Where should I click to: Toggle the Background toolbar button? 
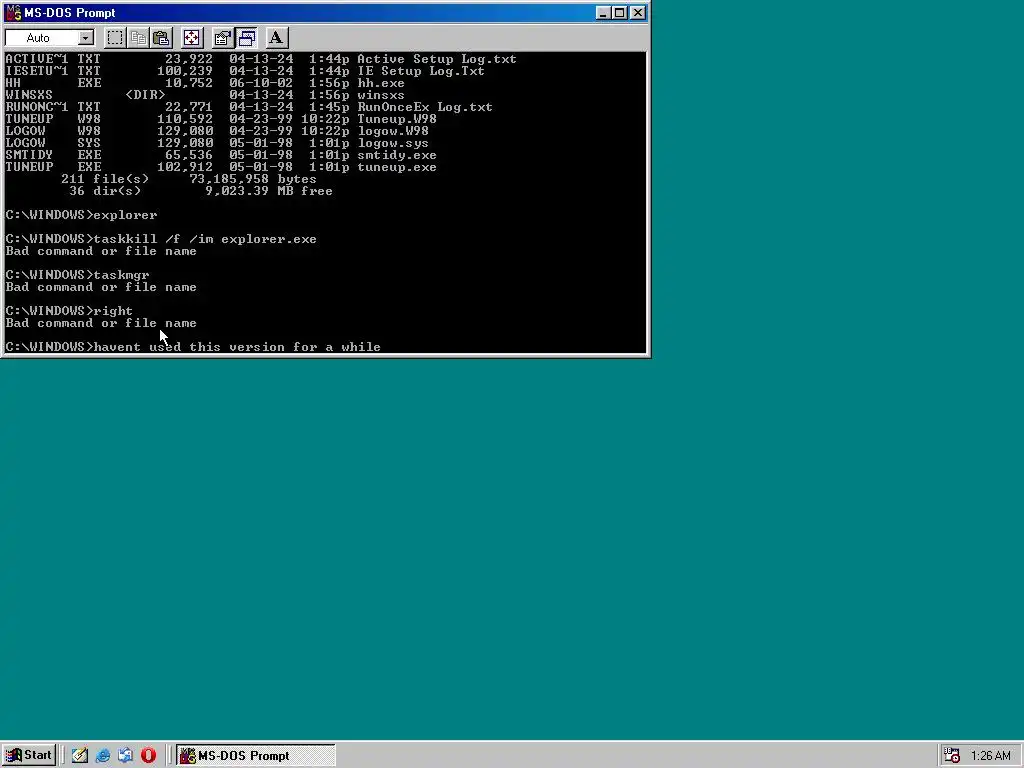coord(246,38)
